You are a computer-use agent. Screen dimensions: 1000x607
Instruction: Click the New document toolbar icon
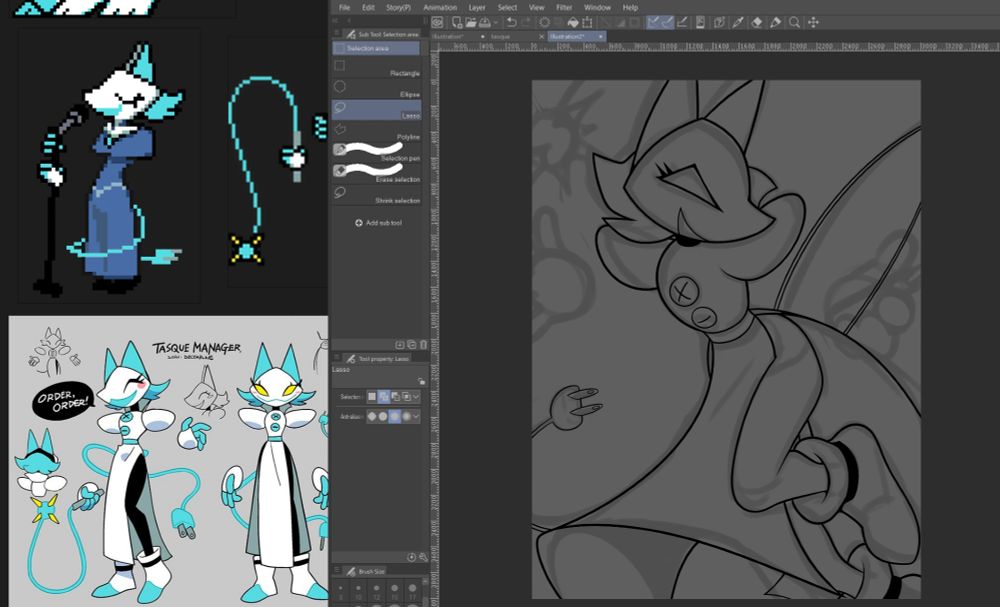pyautogui.click(x=457, y=22)
